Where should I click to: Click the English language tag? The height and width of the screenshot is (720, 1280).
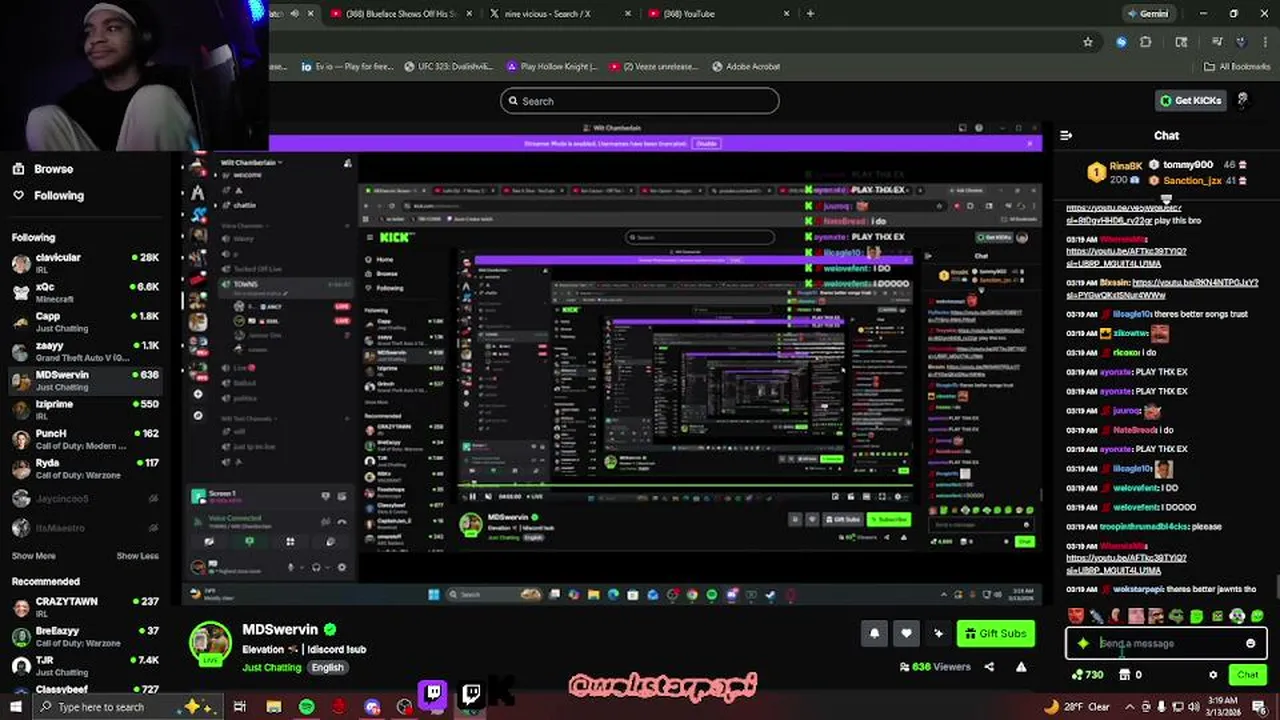327,667
